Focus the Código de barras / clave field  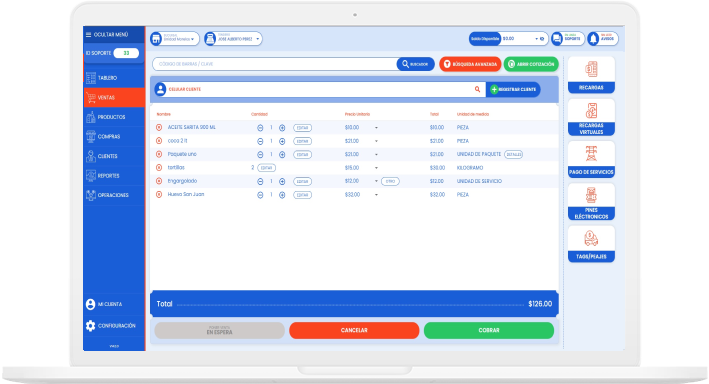click(275, 64)
